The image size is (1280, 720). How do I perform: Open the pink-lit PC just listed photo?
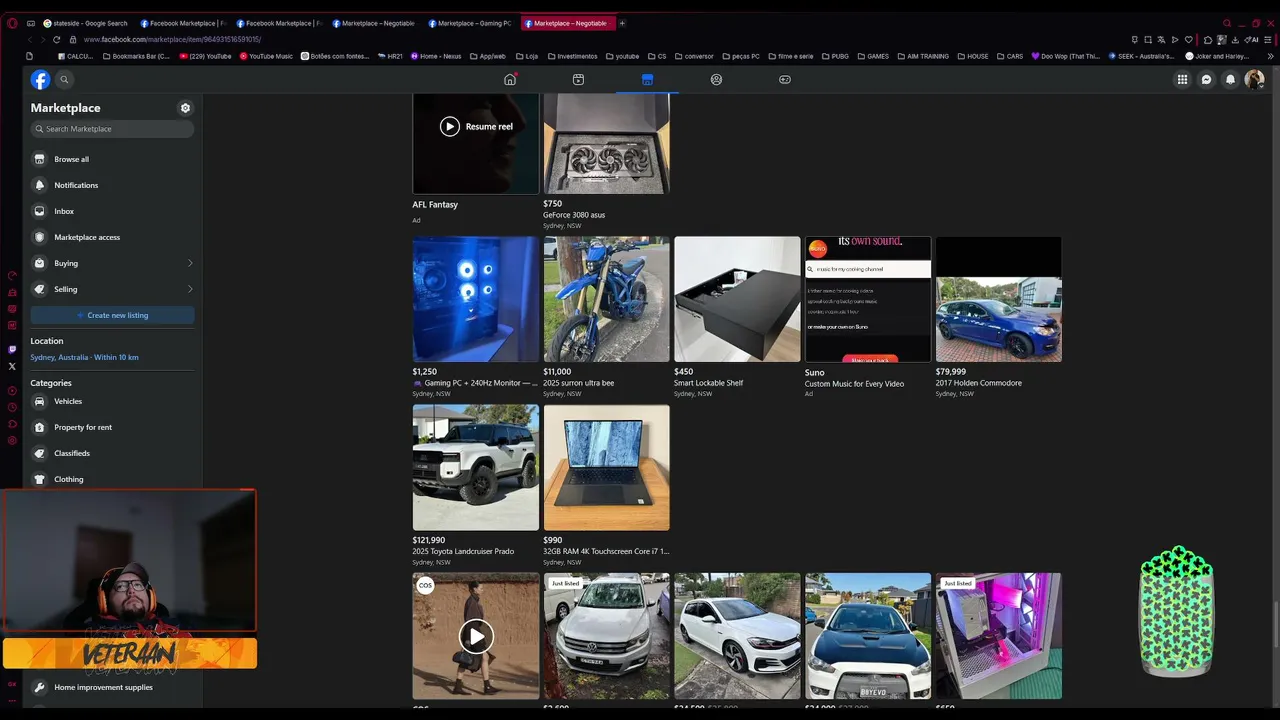click(x=999, y=636)
